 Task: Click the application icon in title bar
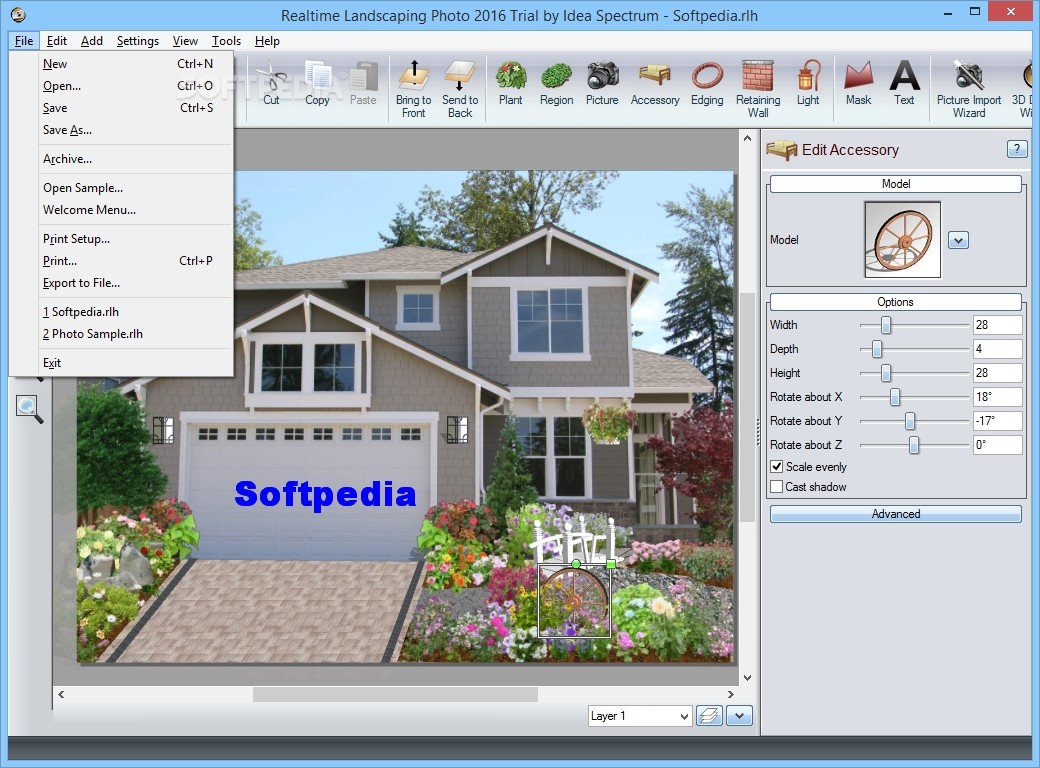click(x=18, y=15)
